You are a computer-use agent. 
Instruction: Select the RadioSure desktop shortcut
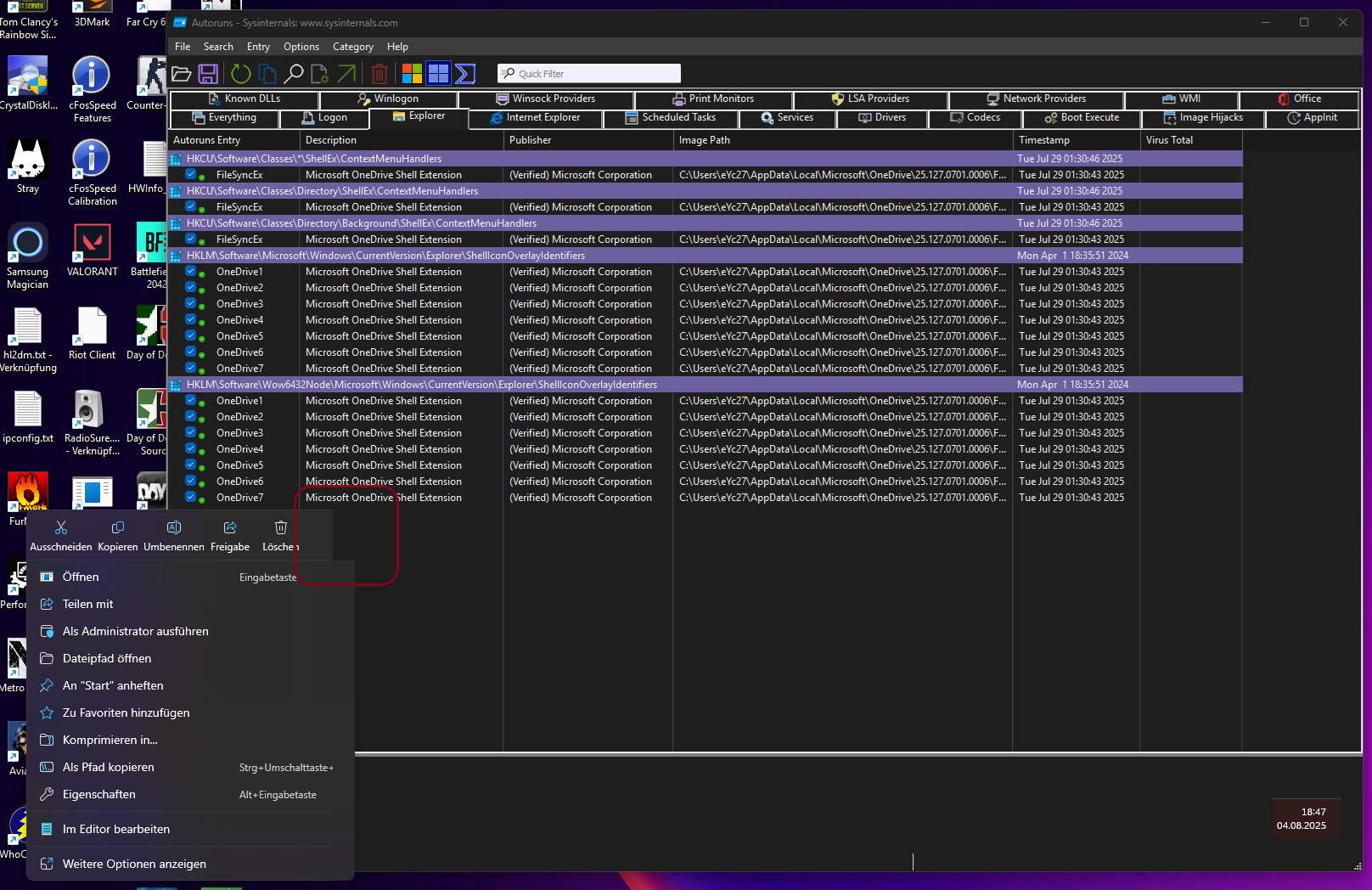[x=93, y=422]
